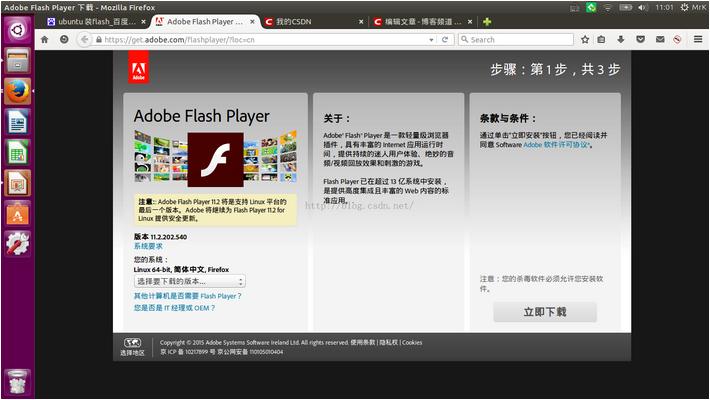This screenshot has height=400, width=710.
Task: Open Ubuntu Software Center icon
Action: coord(18,213)
